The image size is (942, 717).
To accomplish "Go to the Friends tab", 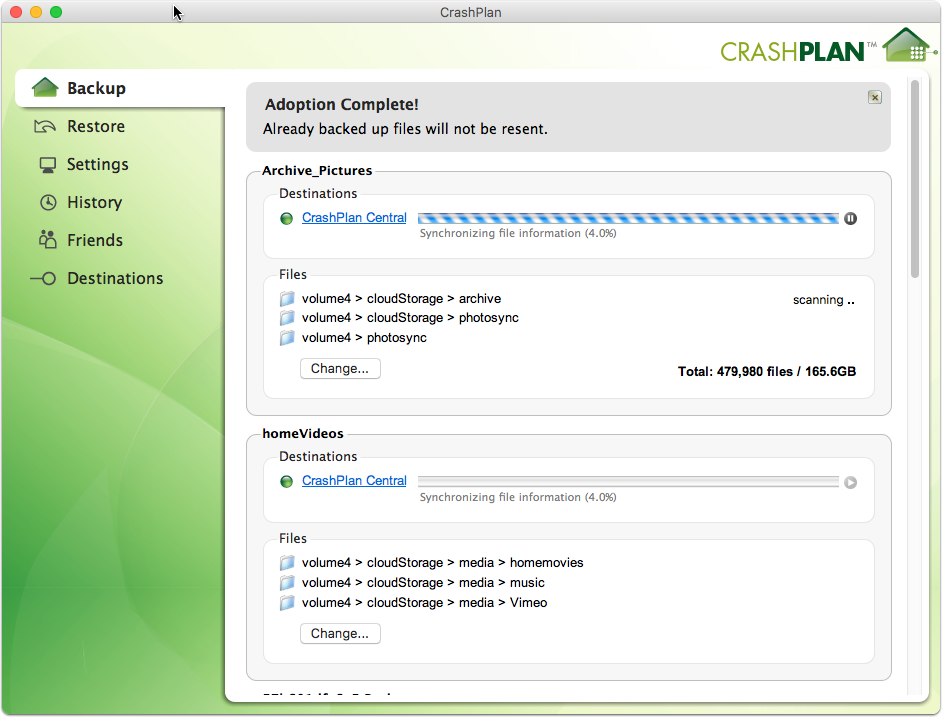I will click(x=95, y=240).
